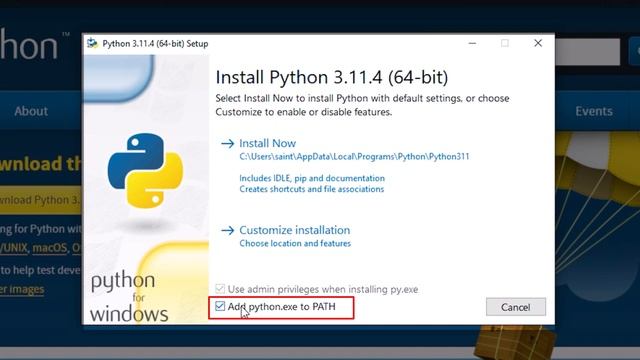Open macOS link on python.org page
640x360 pixels.
[49, 248]
